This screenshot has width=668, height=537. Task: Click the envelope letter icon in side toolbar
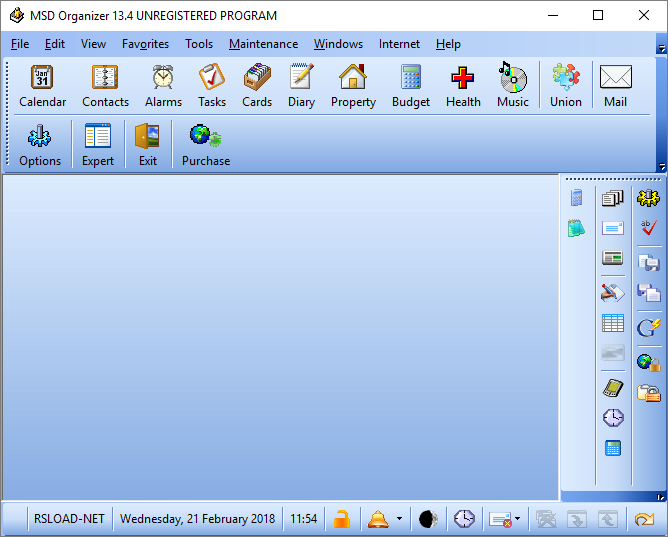click(613, 228)
